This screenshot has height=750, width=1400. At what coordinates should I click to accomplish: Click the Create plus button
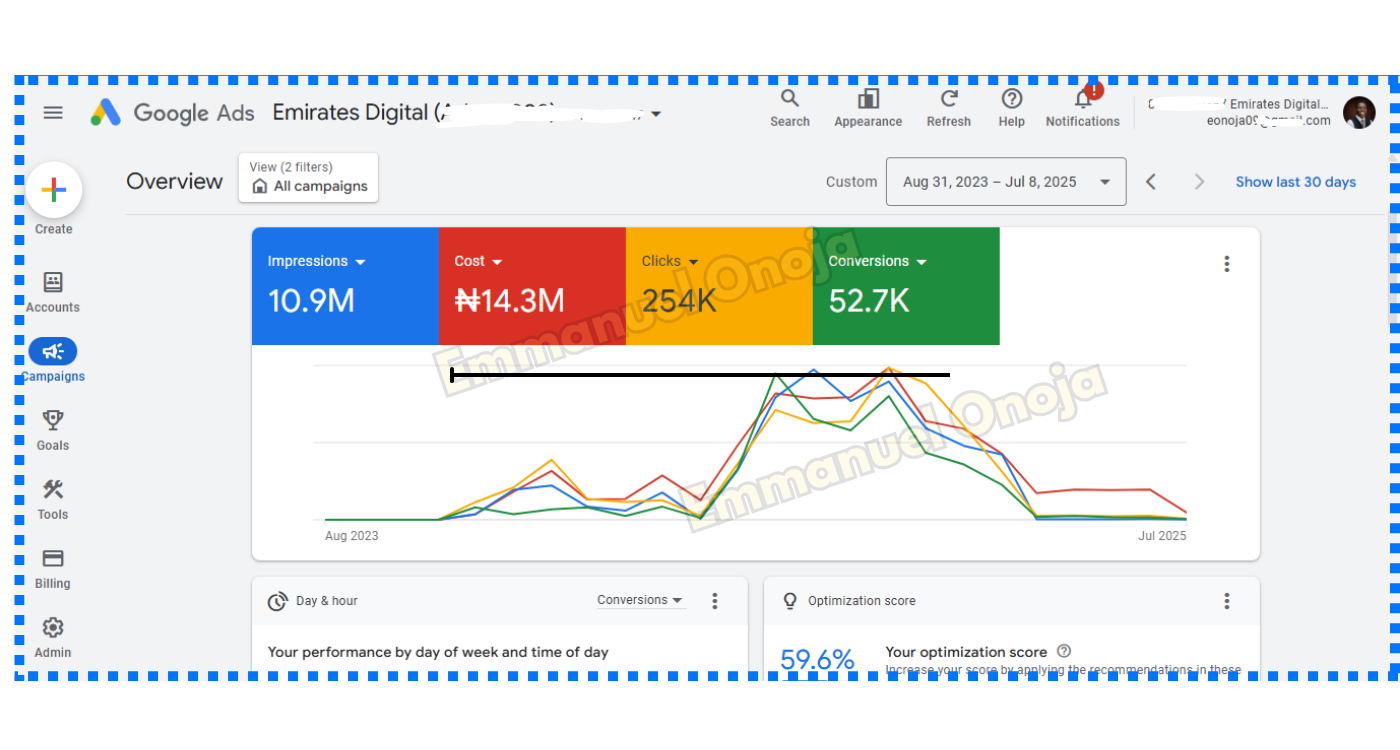click(54, 190)
